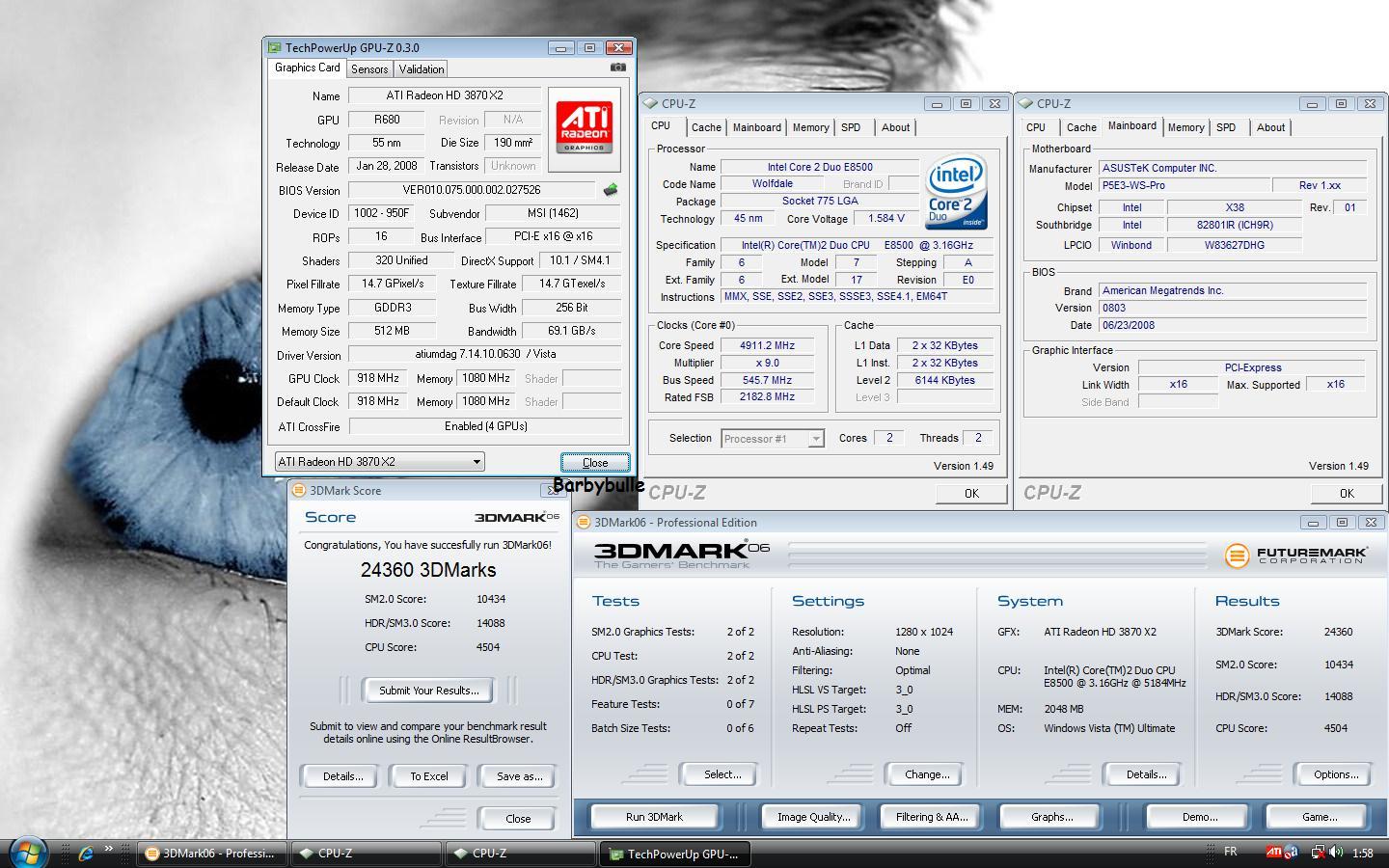Click the network status tray icon

(1319, 853)
